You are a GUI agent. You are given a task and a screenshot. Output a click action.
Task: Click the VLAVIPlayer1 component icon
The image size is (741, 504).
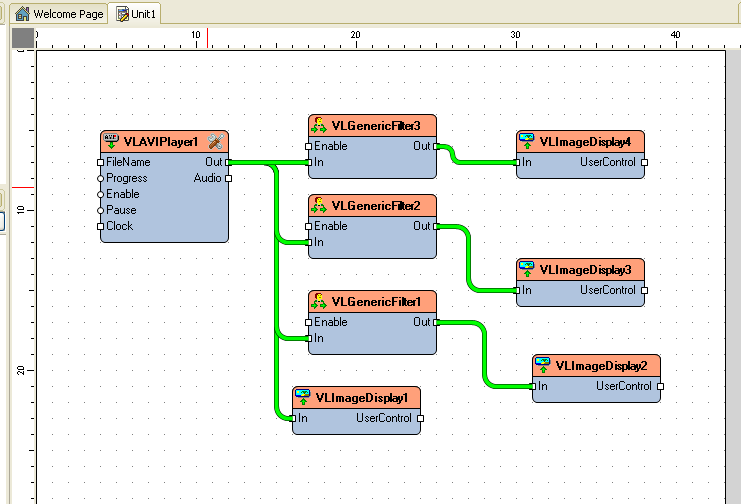pyautogui.click(x=111, y=141)
